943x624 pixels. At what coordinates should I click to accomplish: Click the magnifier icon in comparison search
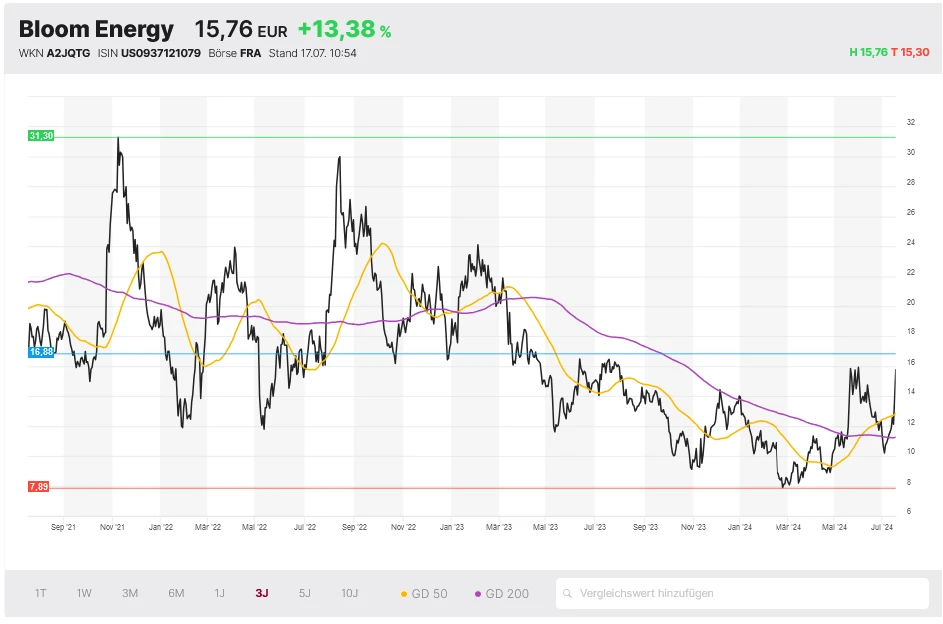(x=569, y=593)
